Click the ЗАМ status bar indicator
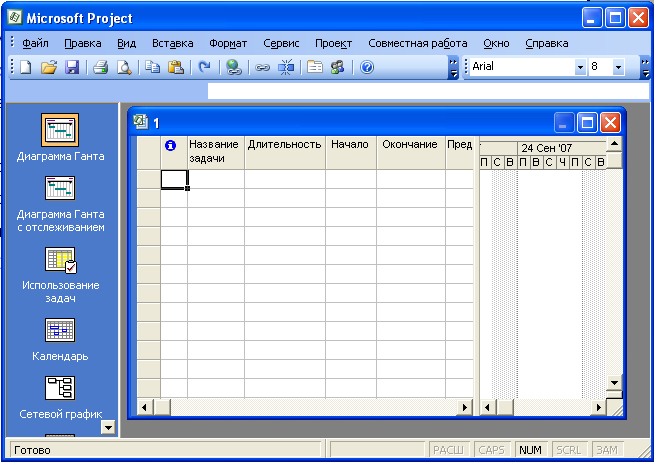 pyautogui.click(x=607, y=450)
